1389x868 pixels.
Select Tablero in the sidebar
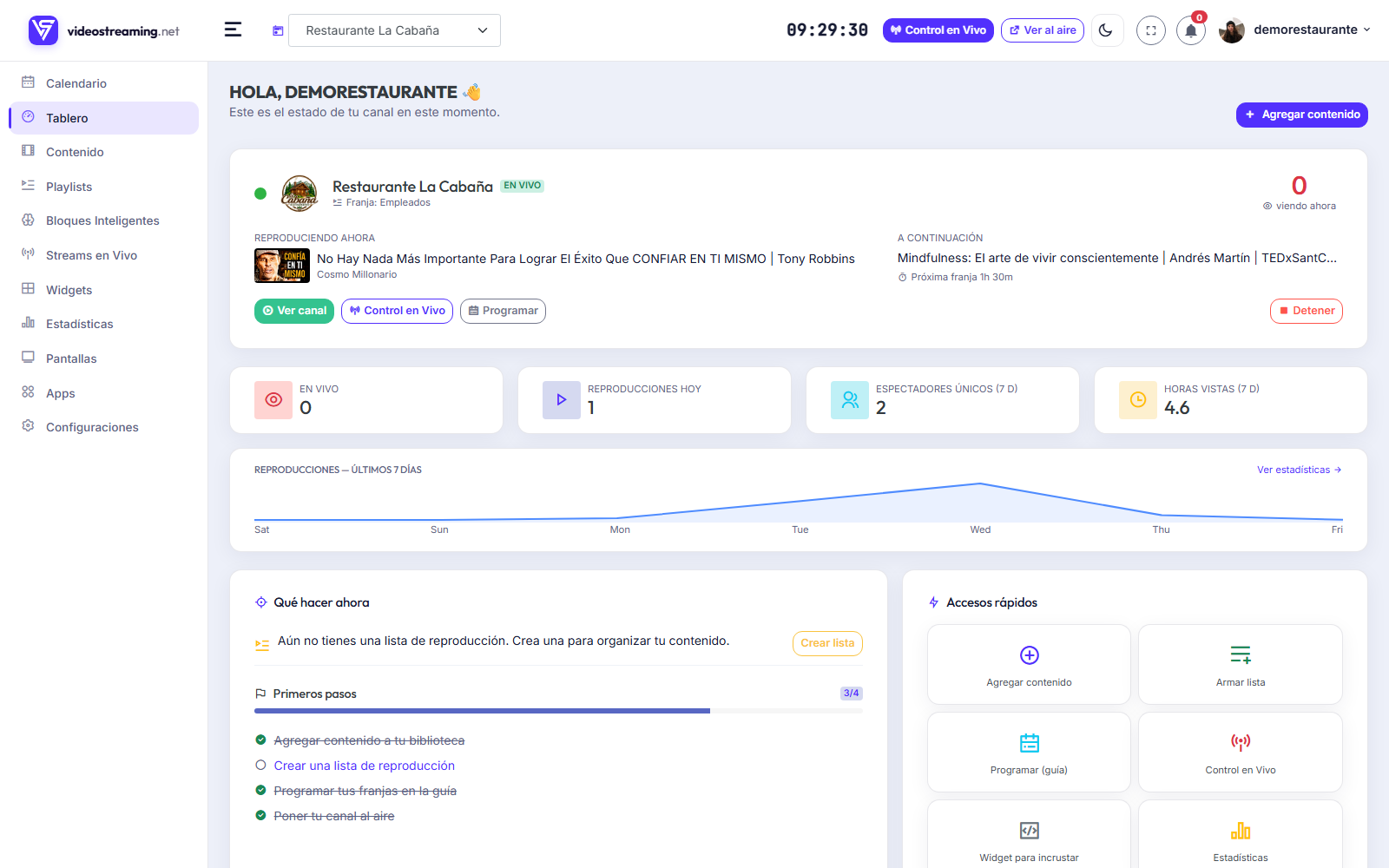pyautogui.click(x=104, y=118)
